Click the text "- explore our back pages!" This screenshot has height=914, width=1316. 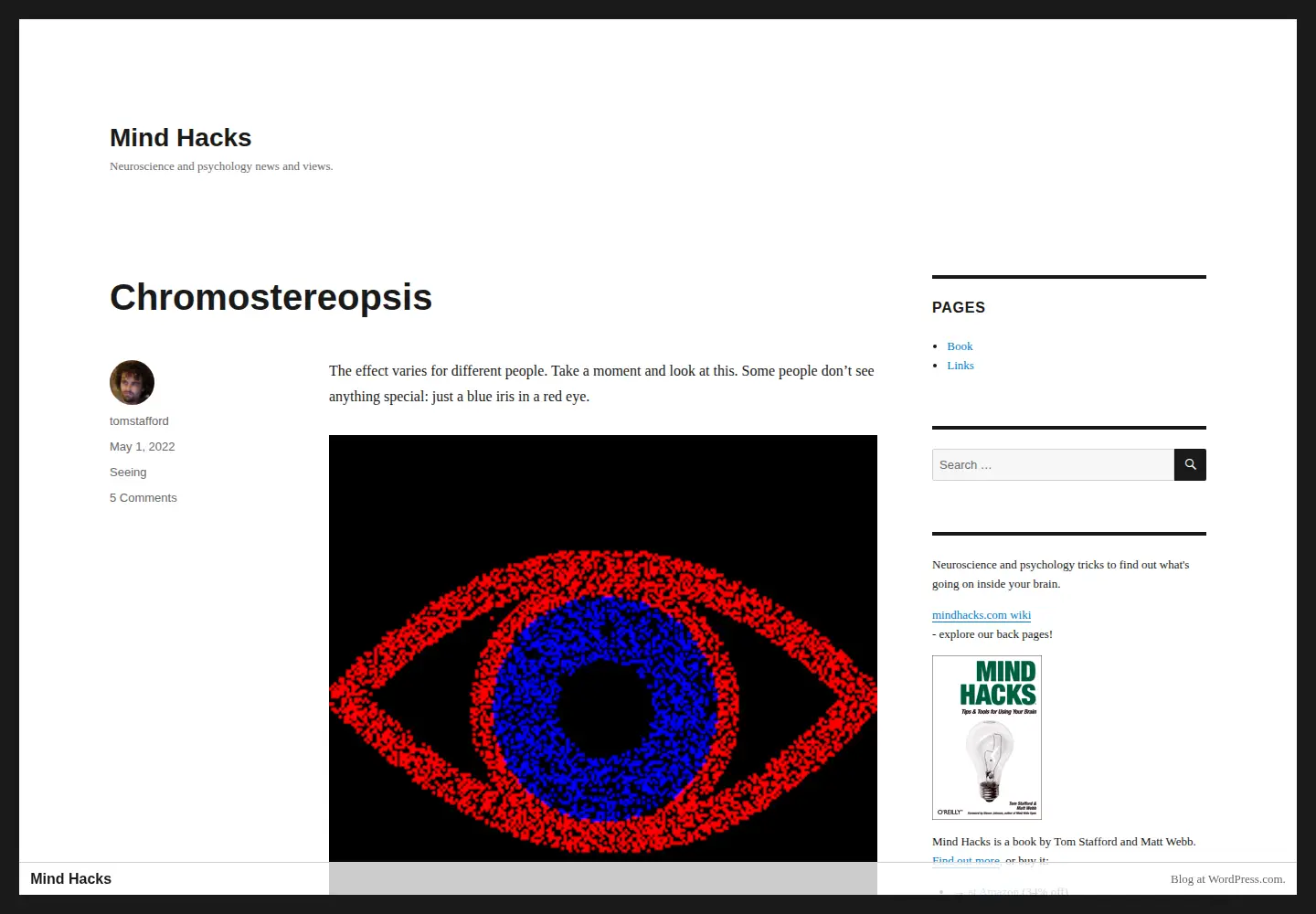click(x=992, y=634)
